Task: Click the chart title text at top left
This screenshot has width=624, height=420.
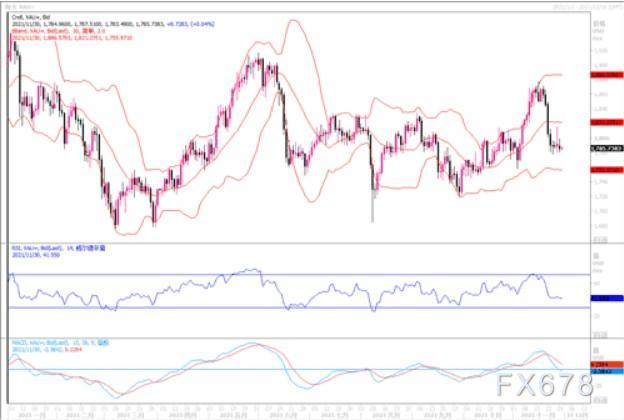Action: tap(22, 7)
